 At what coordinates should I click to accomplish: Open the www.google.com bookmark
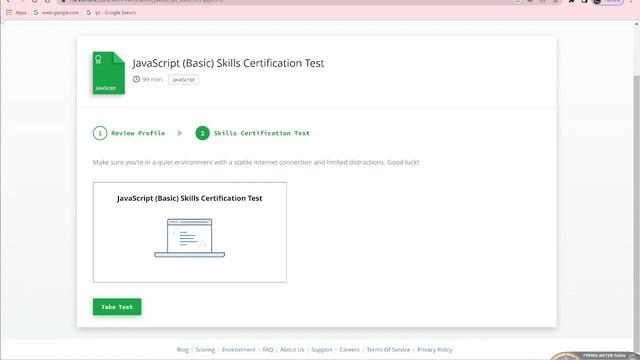tap(56, 13)
